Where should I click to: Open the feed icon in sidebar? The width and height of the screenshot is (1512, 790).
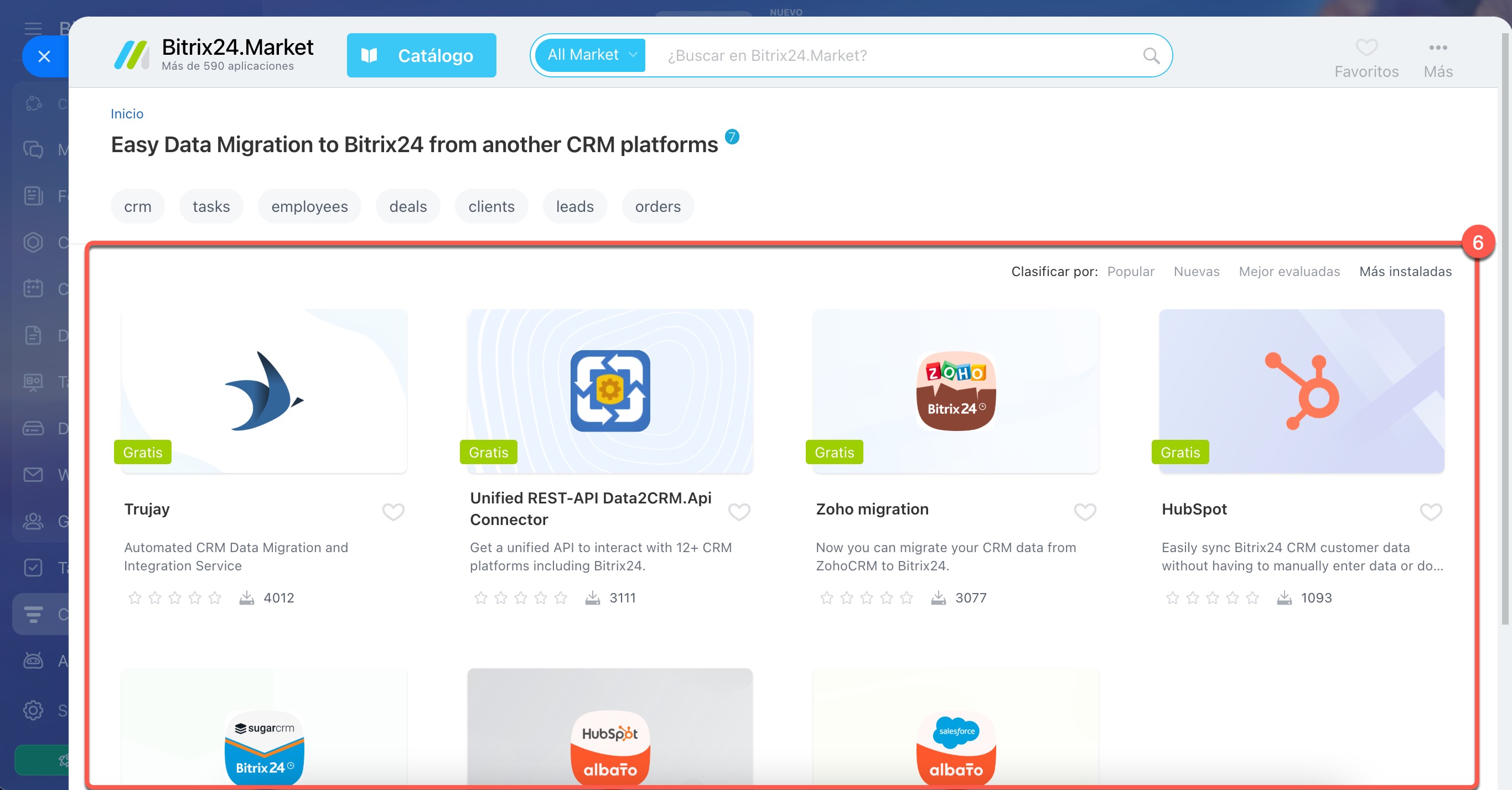click(33, 195)
